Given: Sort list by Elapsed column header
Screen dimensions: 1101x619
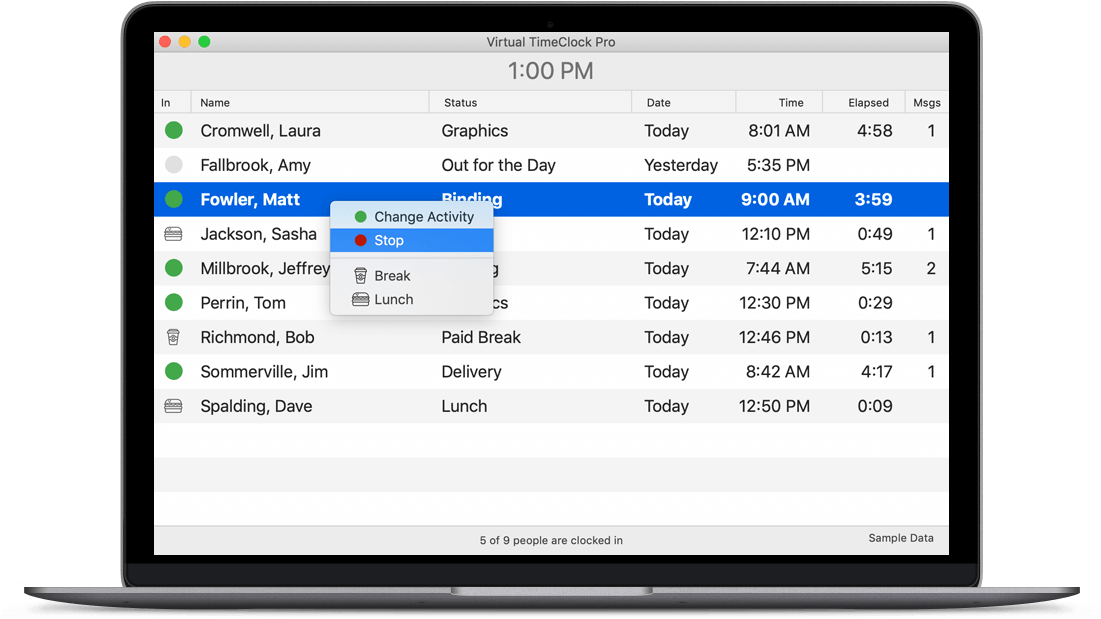Looking at the screenshot, I should [x=868, y=103].
